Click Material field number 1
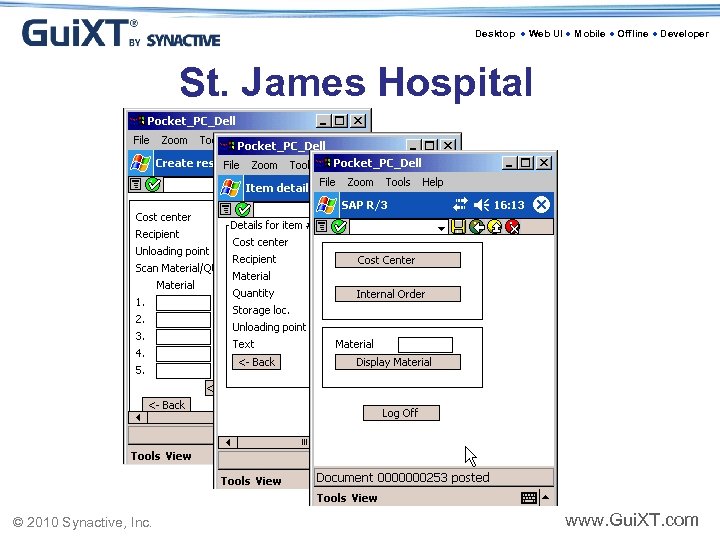Screen dimensions: 720x540 [x=183, y=303]
